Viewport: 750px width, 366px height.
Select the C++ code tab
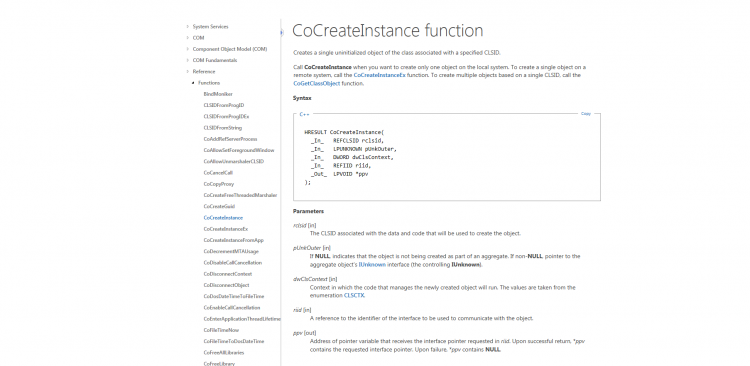click(x=304, y=114)
